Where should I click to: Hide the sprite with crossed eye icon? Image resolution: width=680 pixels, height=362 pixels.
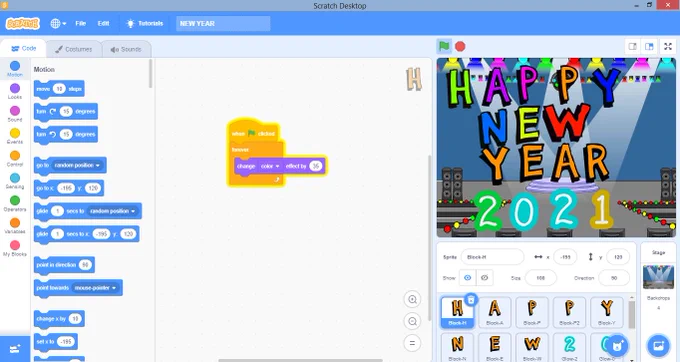coord(484,278)
